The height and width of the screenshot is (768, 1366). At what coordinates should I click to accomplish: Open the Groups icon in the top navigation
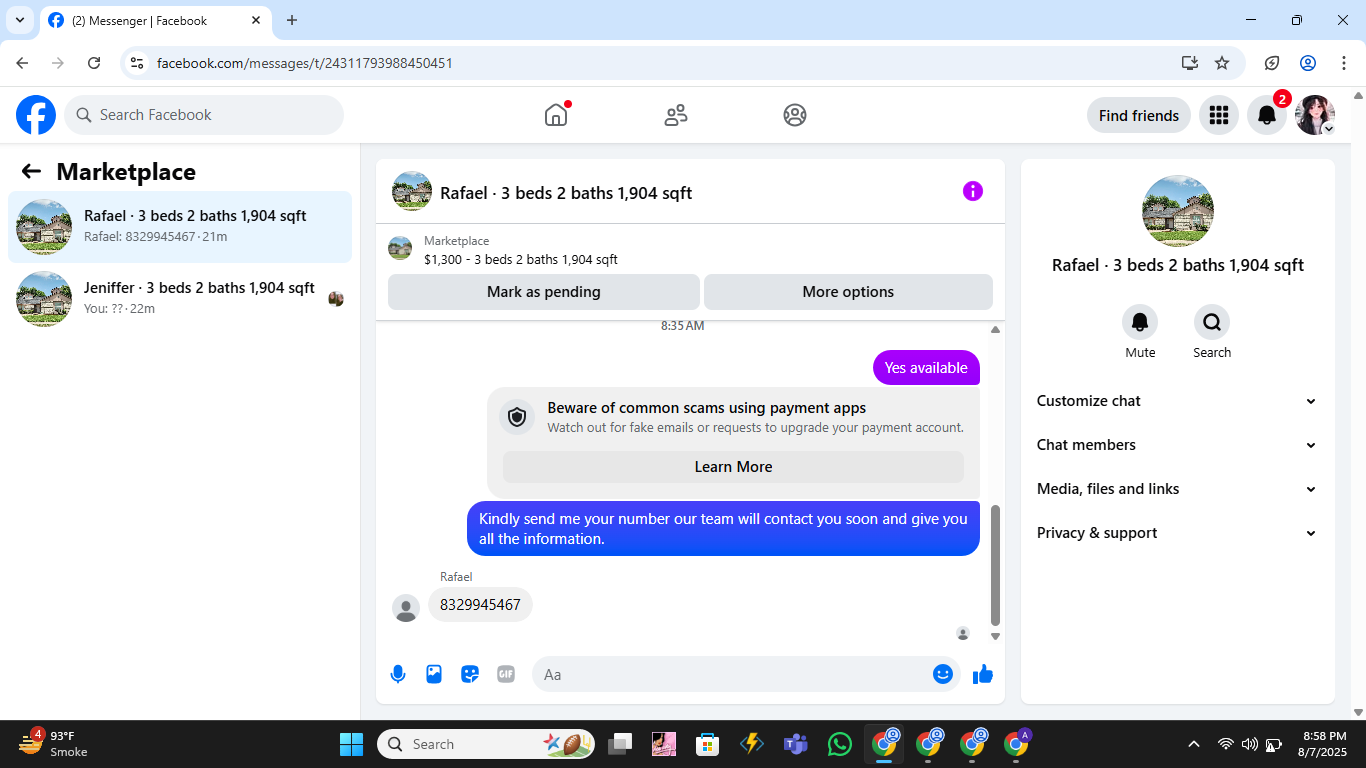click(x=795, y=115)
